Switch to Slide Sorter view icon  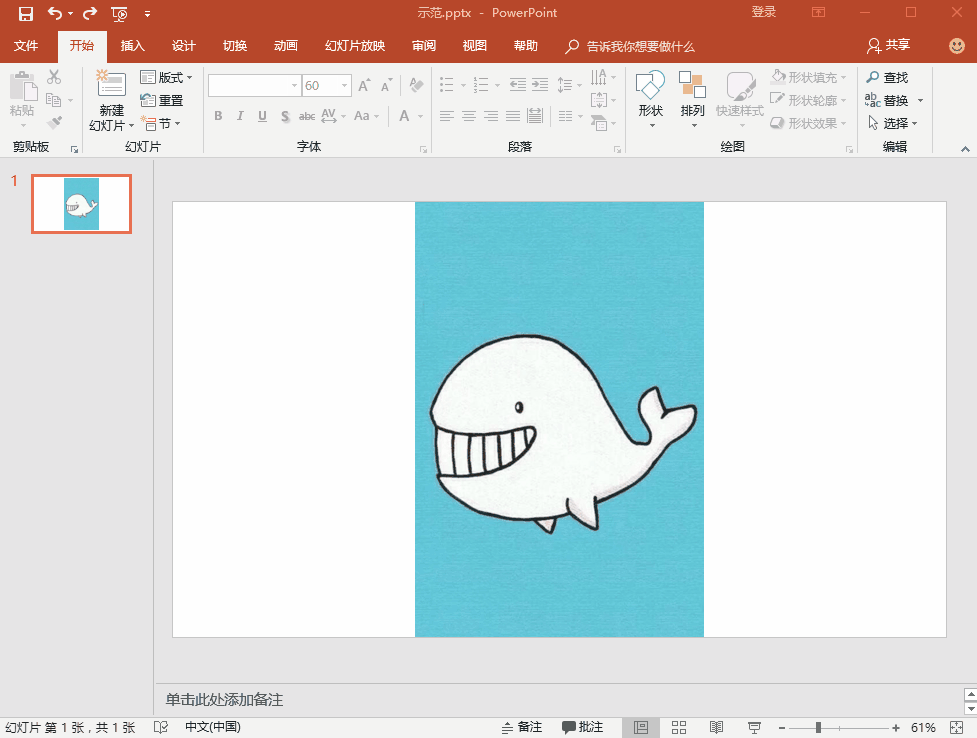click(x=679, y=727)
